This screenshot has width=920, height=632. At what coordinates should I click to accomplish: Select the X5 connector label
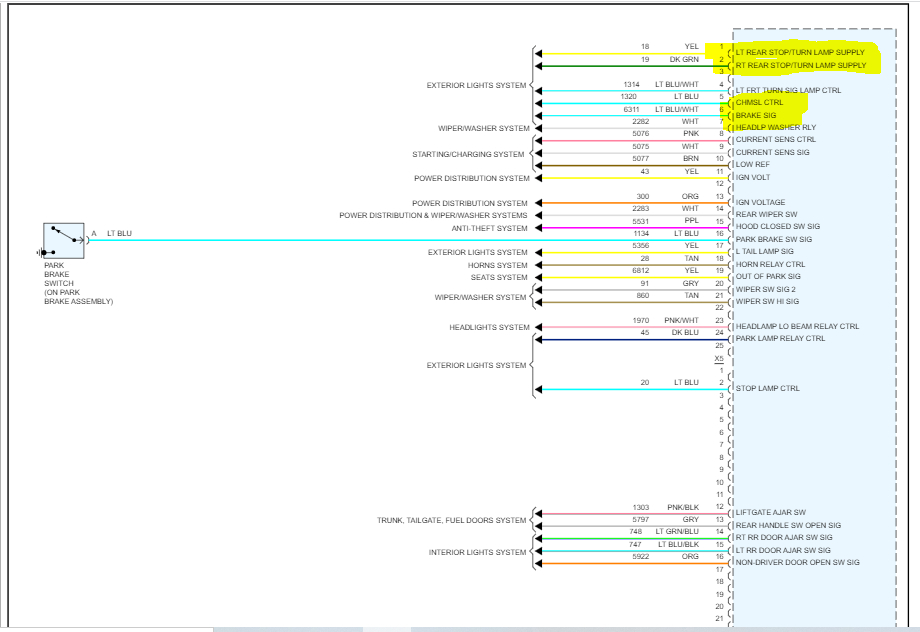pyautogui.click(x=719, y=359)
